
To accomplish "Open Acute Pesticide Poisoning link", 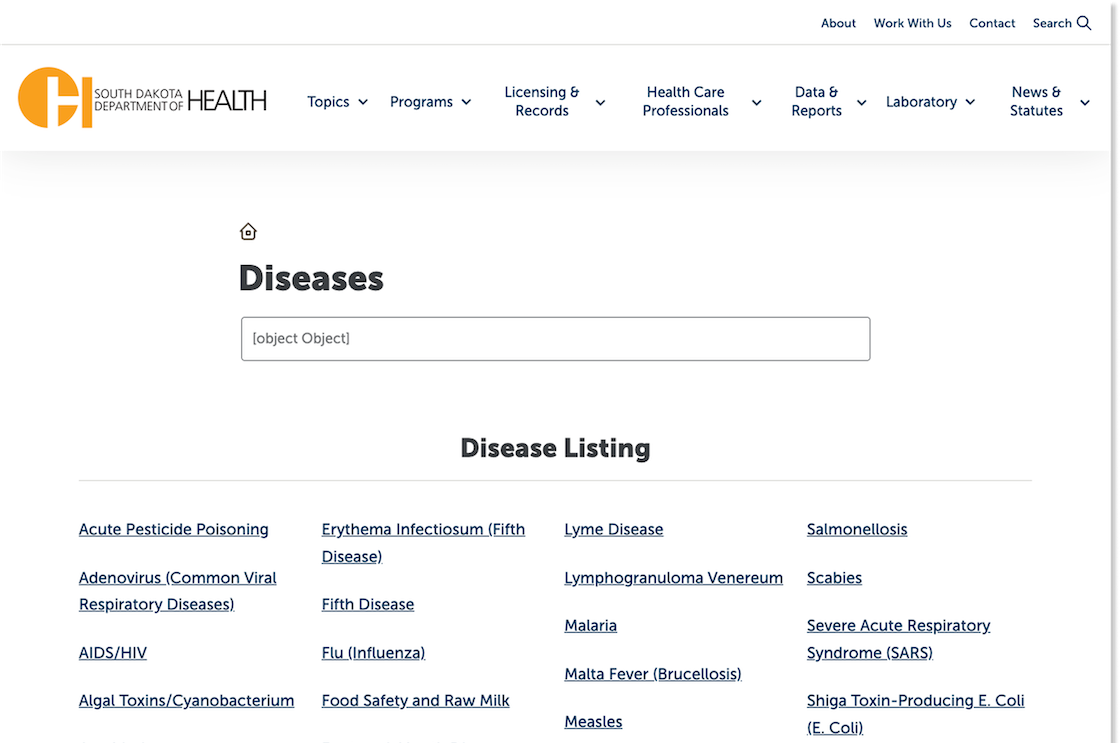I will click(174, 529).
